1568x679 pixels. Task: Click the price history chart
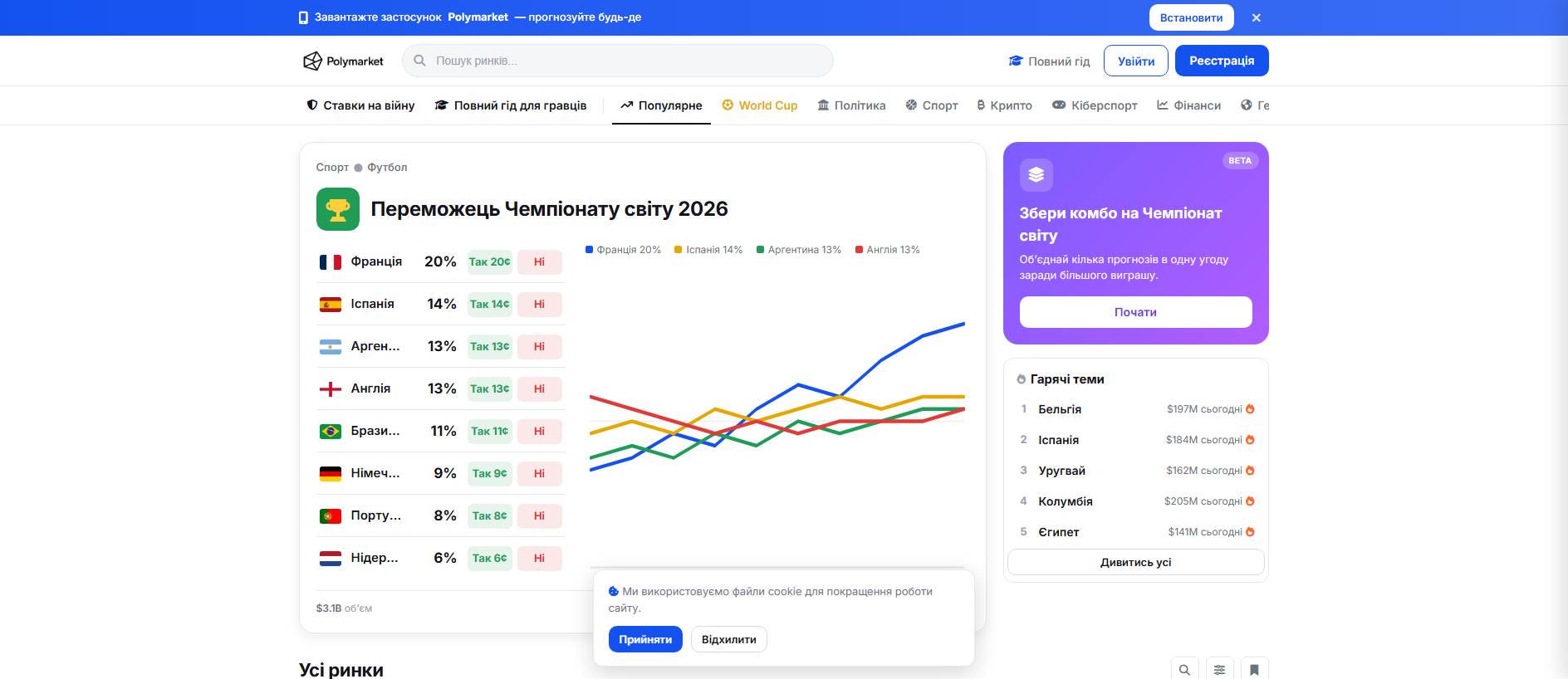(x=777, y=415)
